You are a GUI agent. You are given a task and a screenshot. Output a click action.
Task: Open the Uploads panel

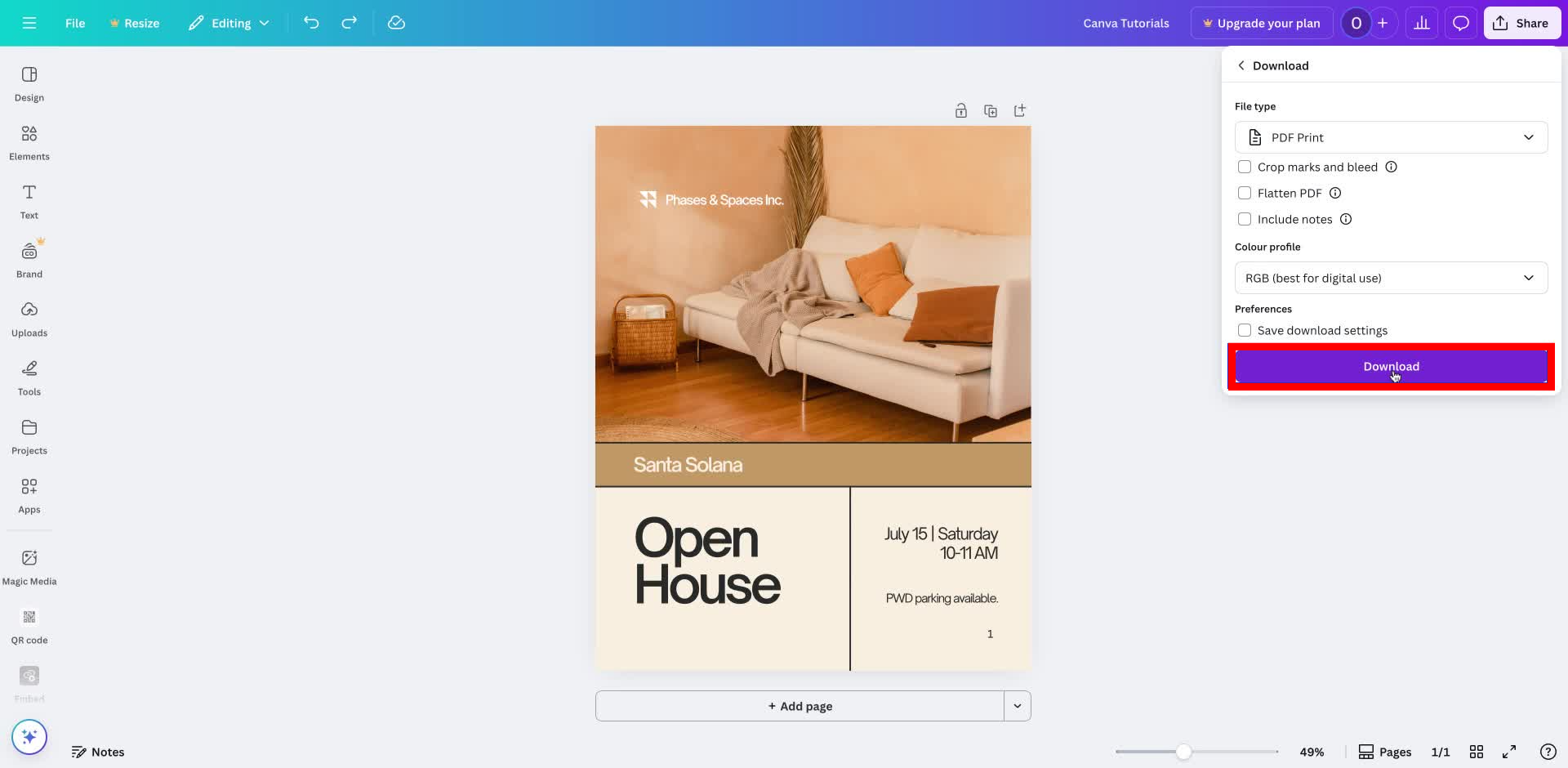29,319
